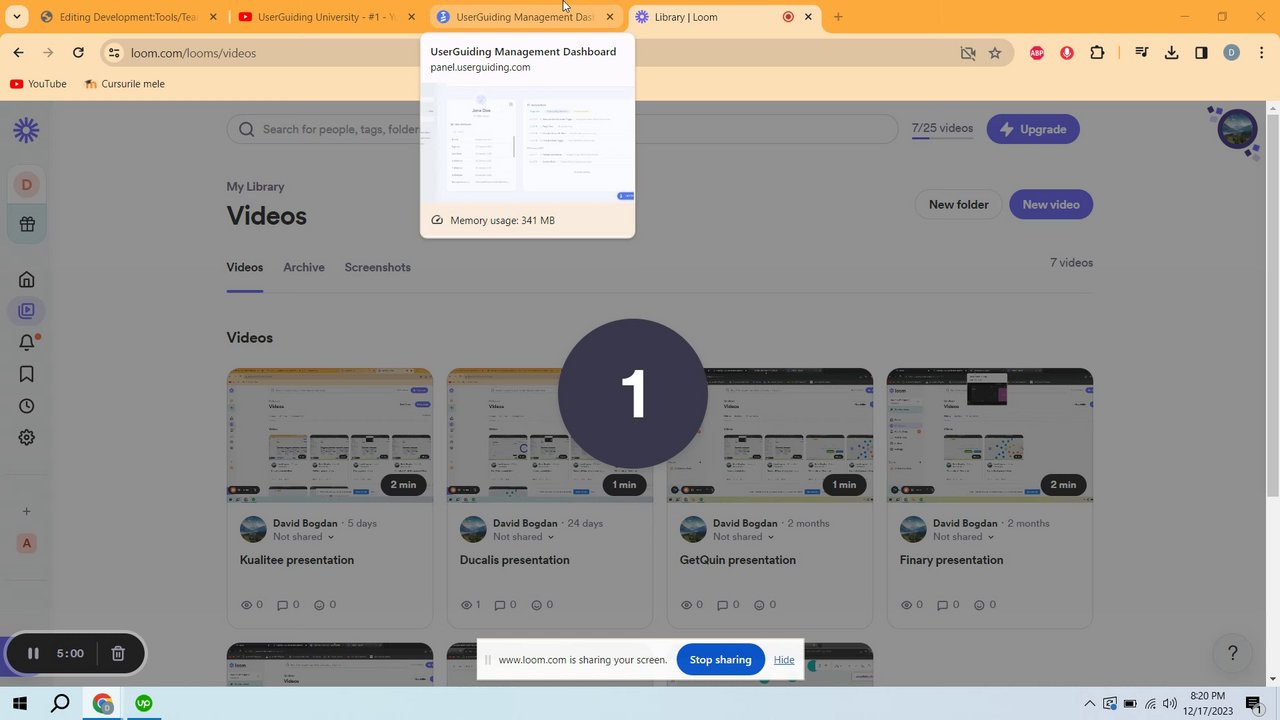The image size is (1280, 720).
Task: Expand Not shared dropdown for Kualitee presentation
Action: pyautogui.click(x=304, y=537)
